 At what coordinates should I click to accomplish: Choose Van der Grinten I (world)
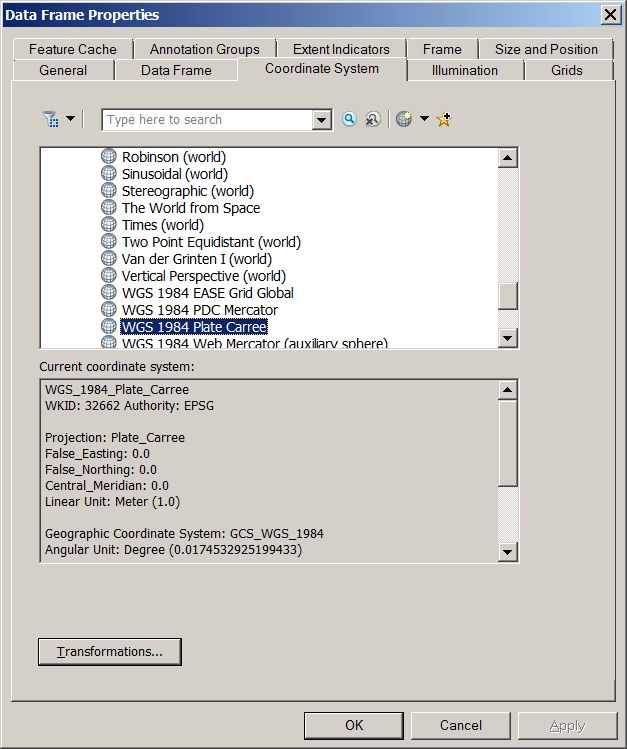coord(197,259)
